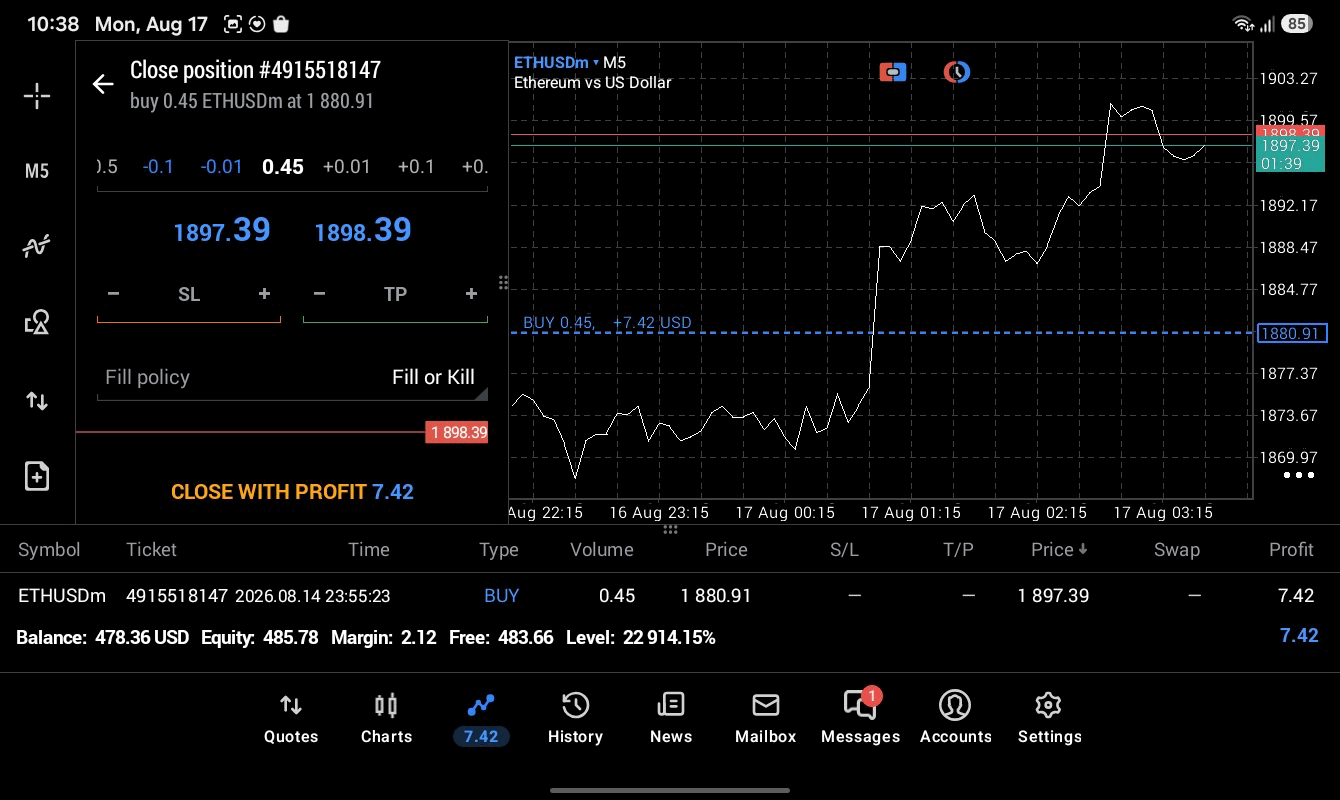
Task: Open the M5 timeframe selector
Action: click(37, 171)
